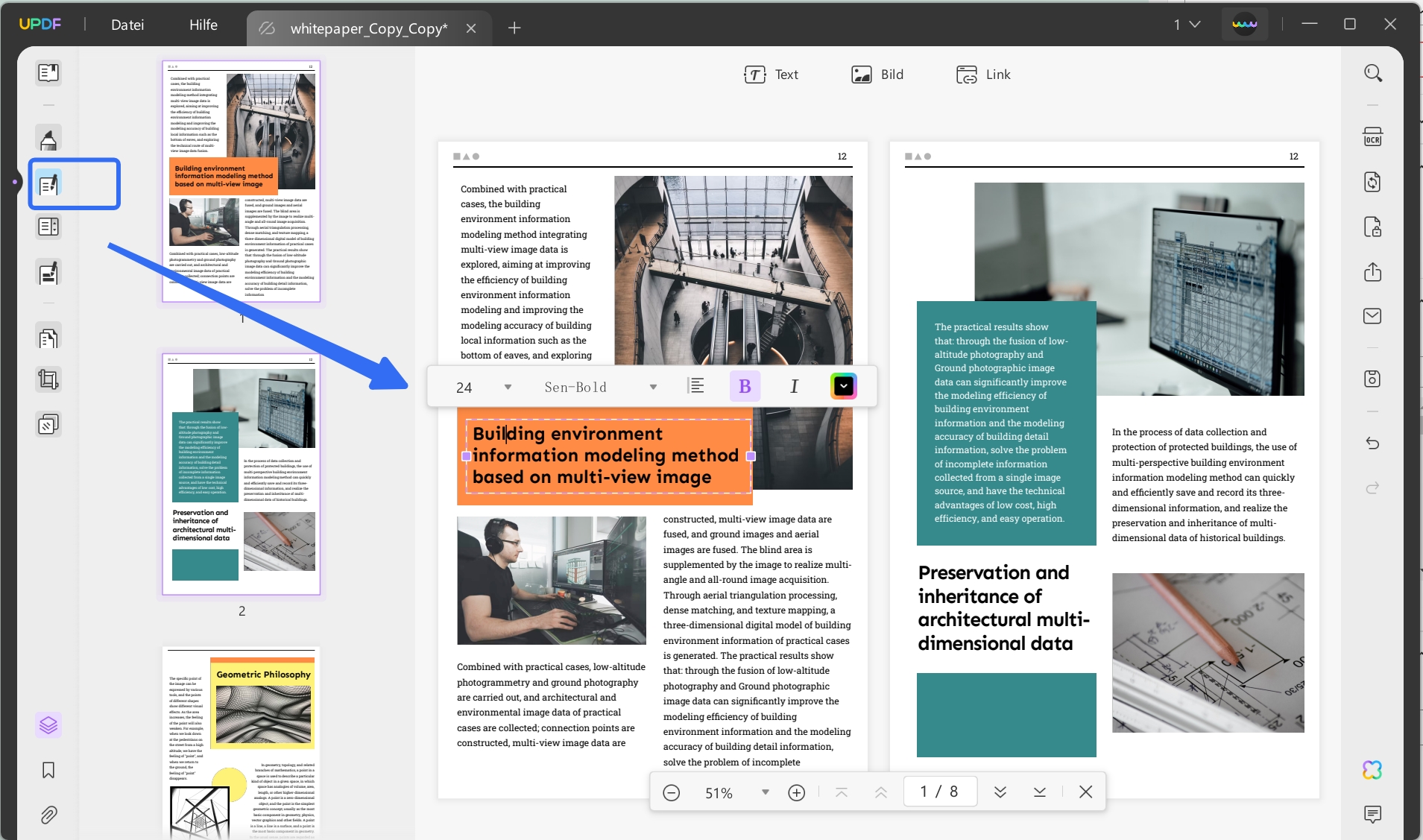Open the zoom percentage dropdown at 51%
This screenshot has height=840, width=1423.
[765, 792]
